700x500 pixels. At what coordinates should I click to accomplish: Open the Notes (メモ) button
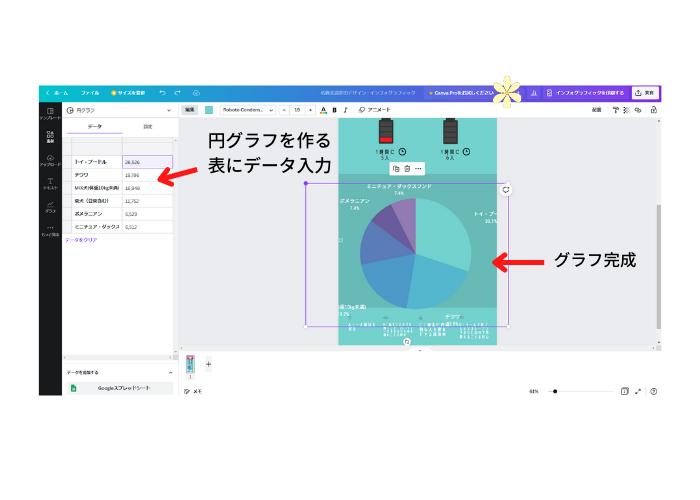[x=193, y=392]
